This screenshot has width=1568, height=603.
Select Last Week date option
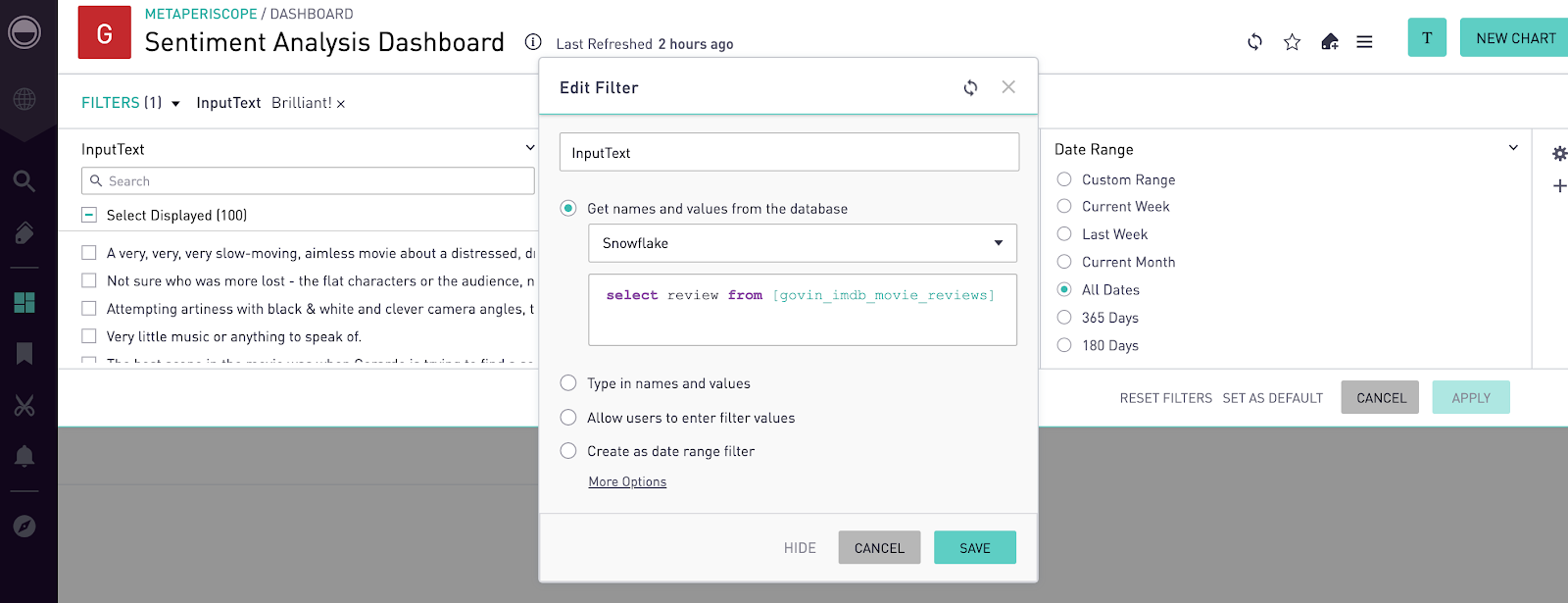point(1064,233)
